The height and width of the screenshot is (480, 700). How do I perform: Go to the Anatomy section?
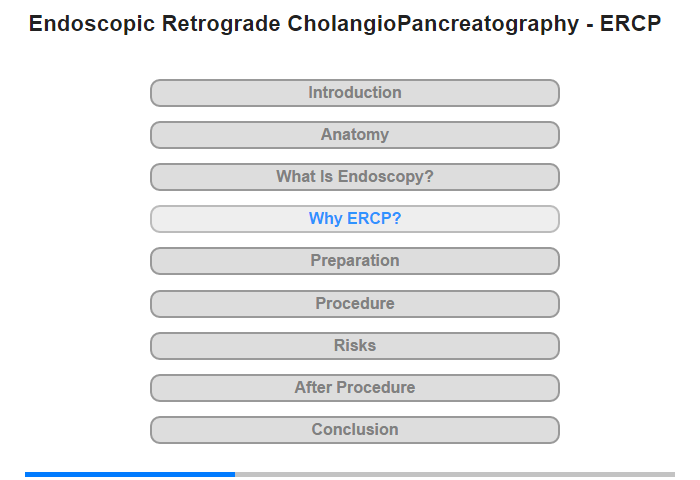tap(354, 135)
